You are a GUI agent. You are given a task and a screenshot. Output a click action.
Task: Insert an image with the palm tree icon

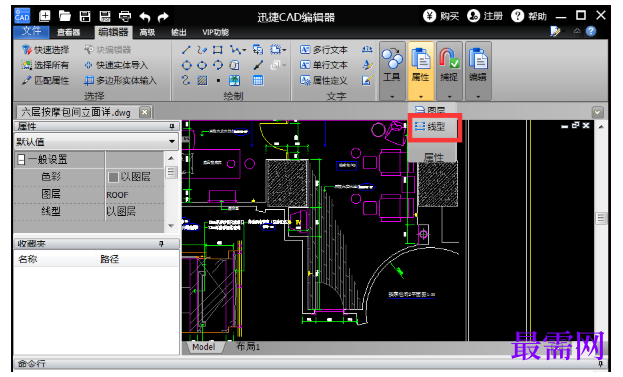(x=234, y=81)
